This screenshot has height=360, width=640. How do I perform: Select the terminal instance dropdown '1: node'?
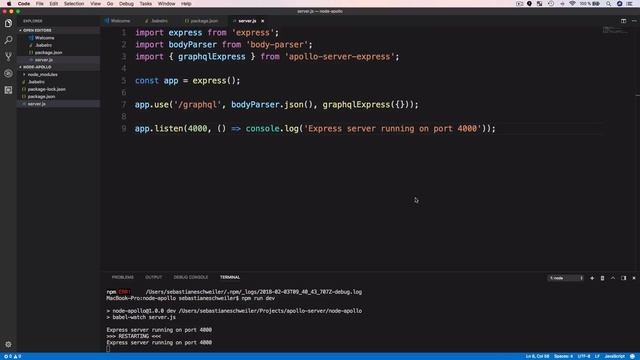coord(565,278)
